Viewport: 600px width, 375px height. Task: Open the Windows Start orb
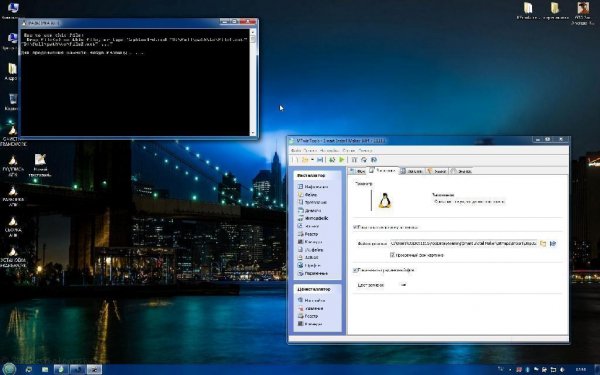10,368
